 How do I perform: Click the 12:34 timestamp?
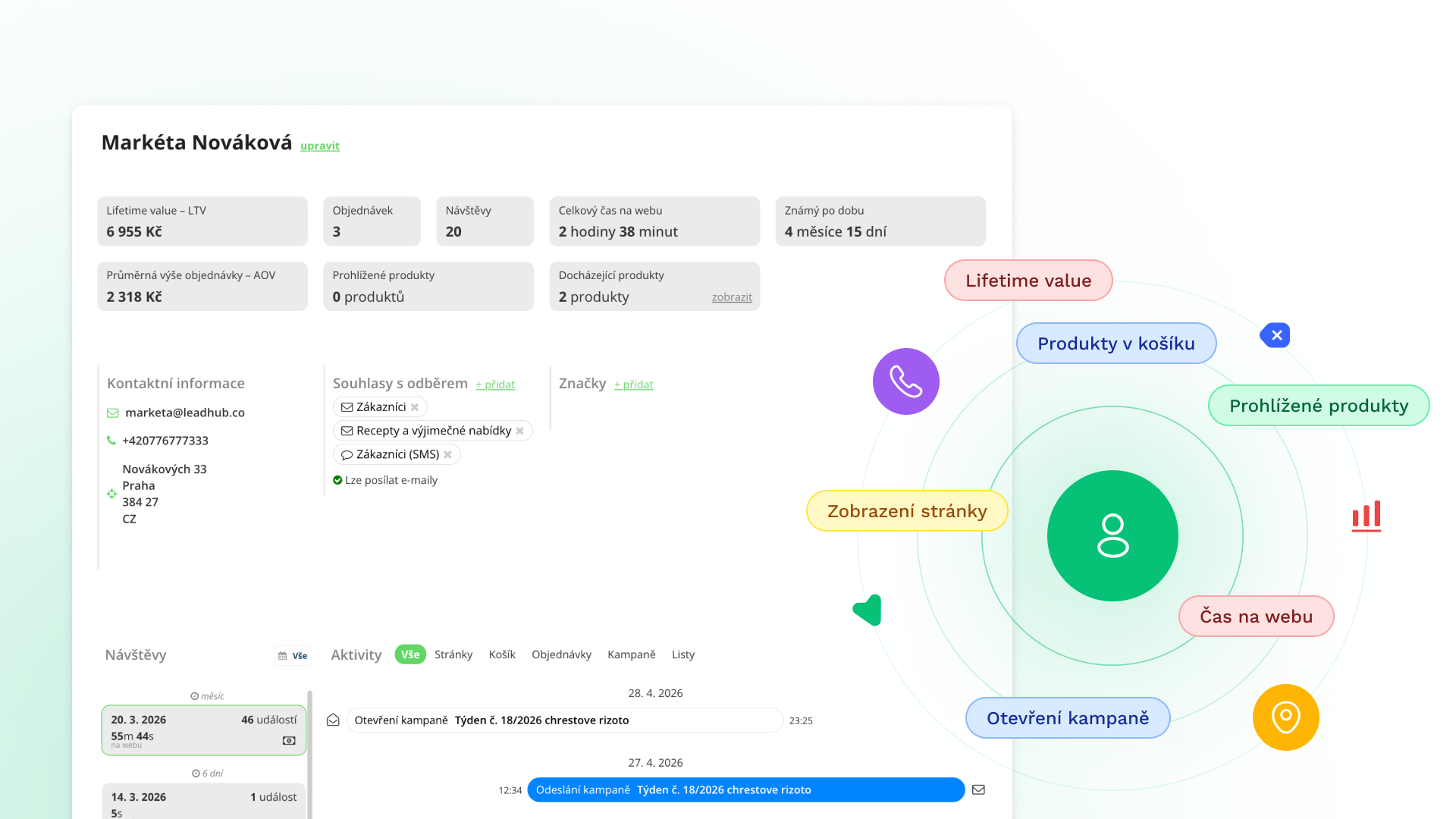(510, 790)
